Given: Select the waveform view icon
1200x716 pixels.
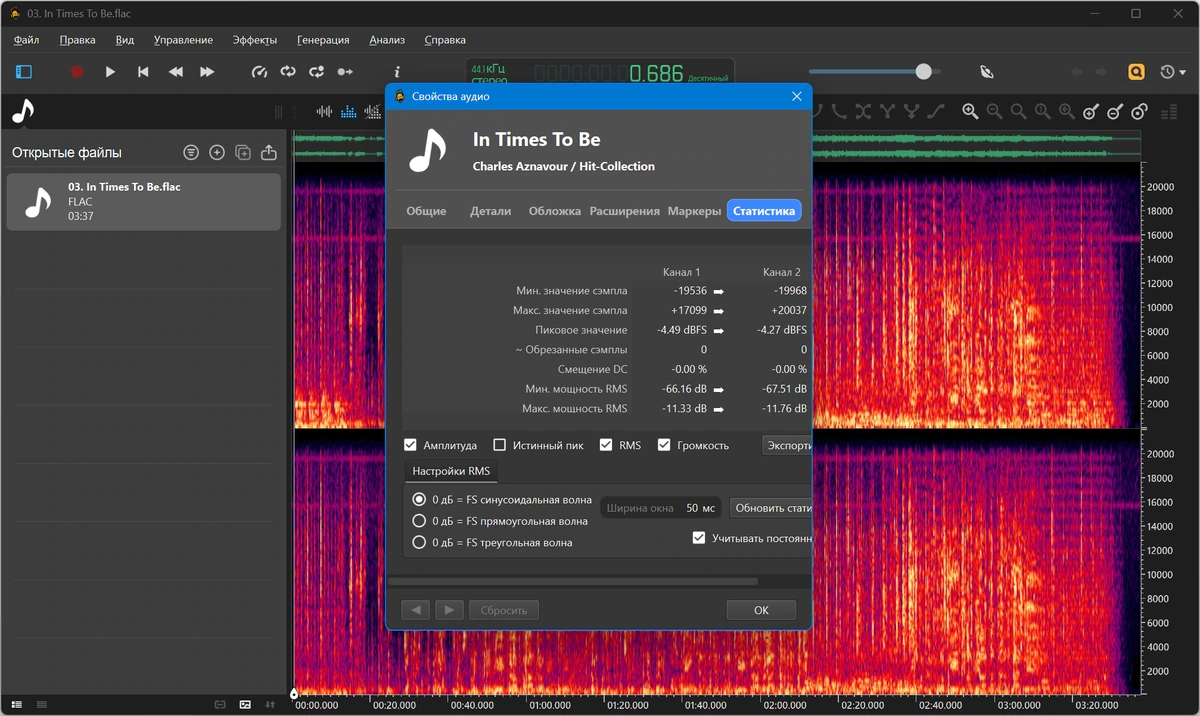Looking at the screenshot, I should (324, 112).
